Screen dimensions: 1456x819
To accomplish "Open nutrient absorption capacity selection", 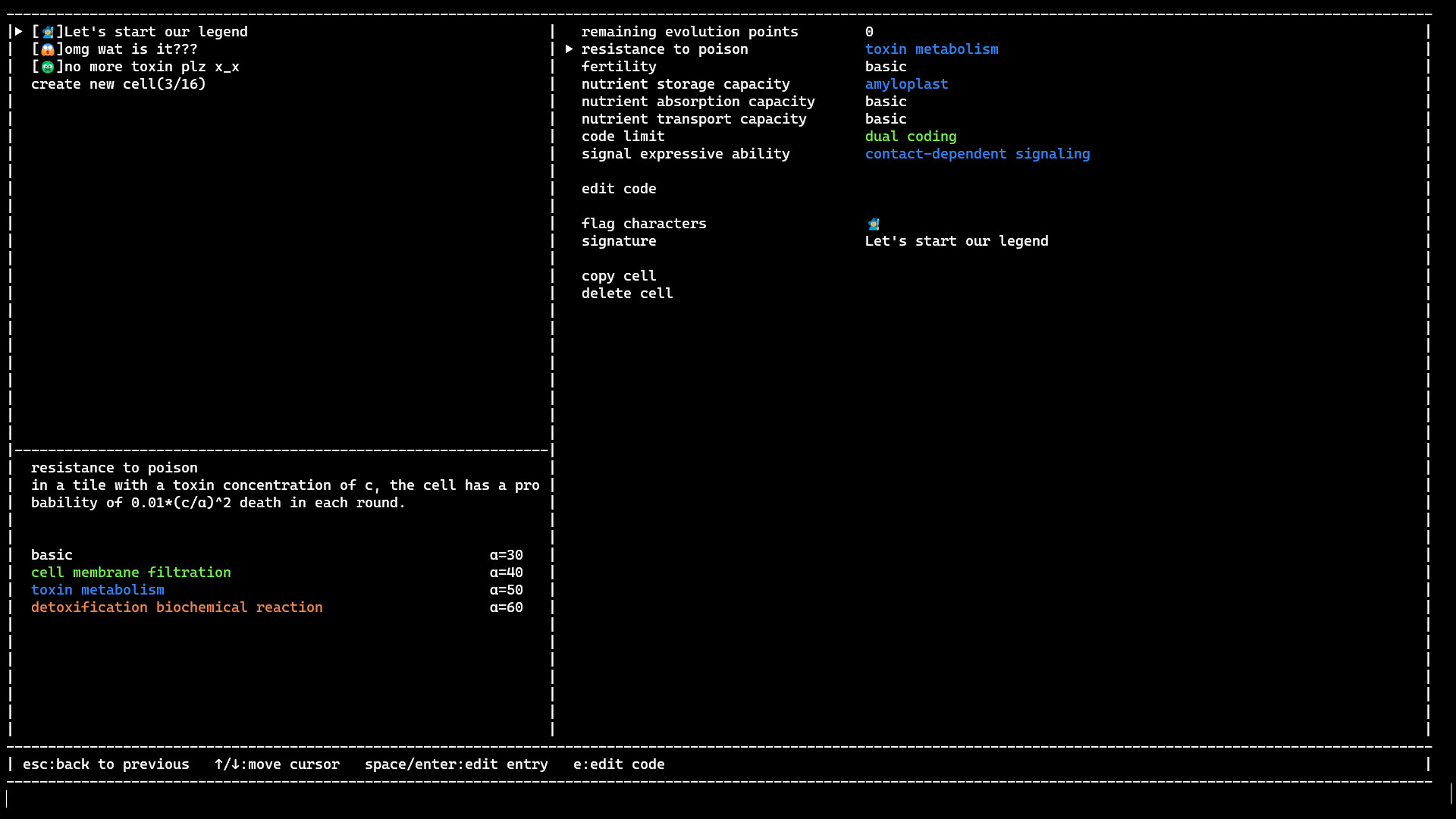I will coord(698,102).
